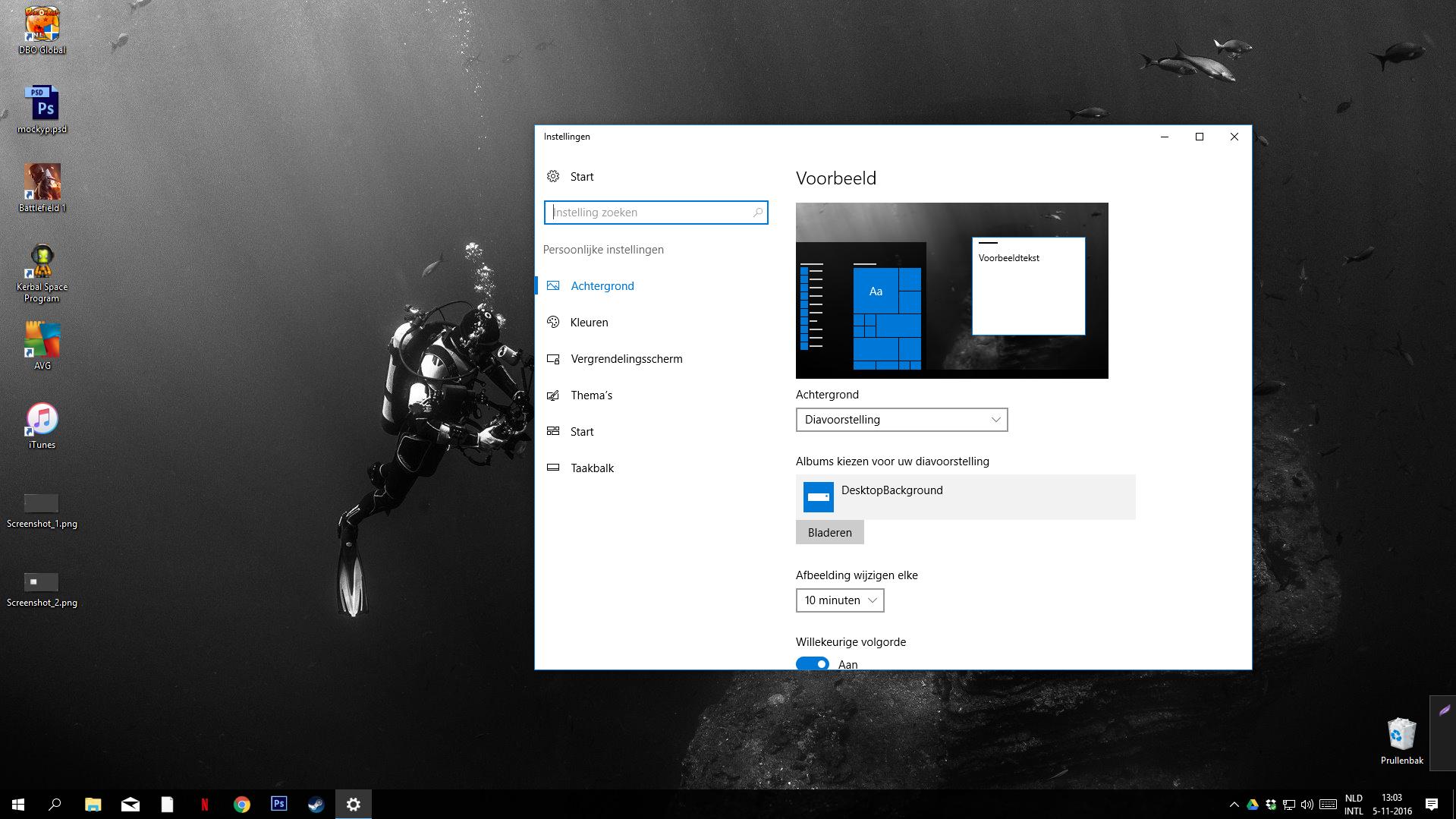The image size is (1456, 819).
Task: Click the search magnifier icon in Settings
Action: 757,213
